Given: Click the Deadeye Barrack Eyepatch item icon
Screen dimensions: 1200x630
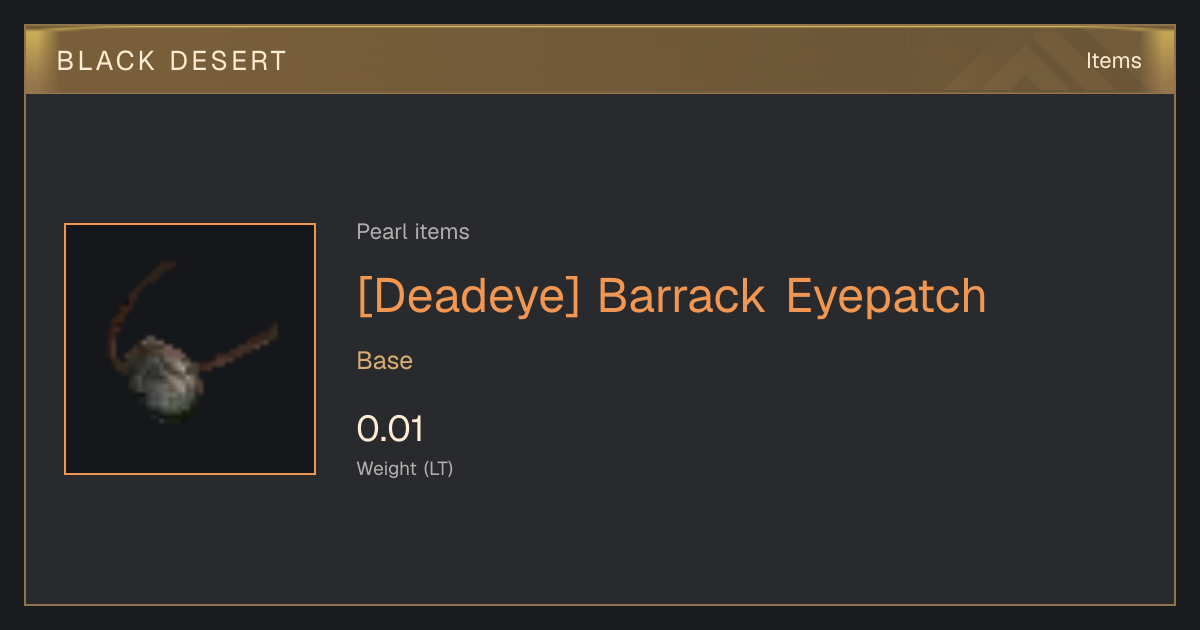Looking at the screenshot, I should click(x=190, y=349).
